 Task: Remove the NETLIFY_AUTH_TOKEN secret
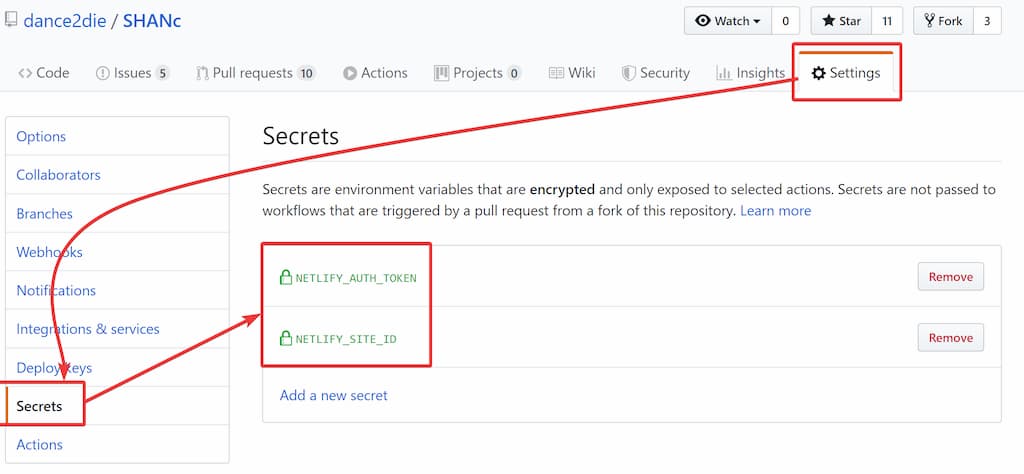[950, 277]
